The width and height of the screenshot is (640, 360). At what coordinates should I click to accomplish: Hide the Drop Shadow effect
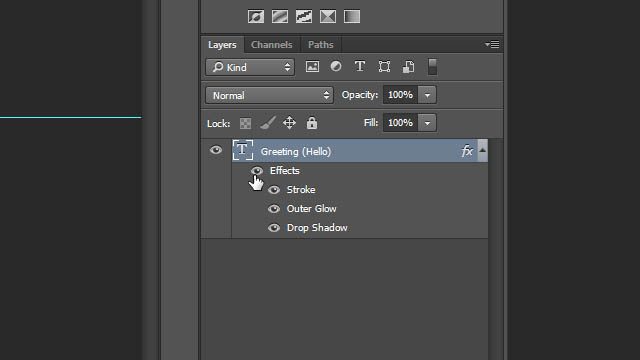(274, 228)
